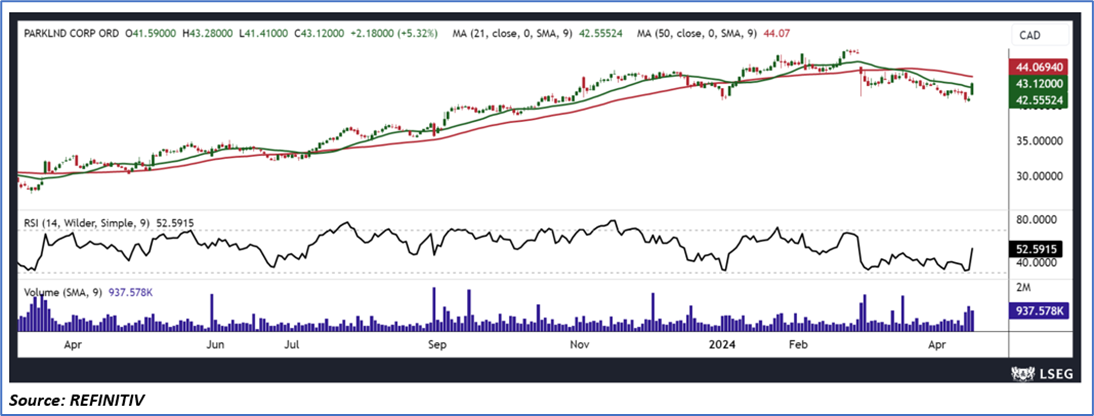Click the Source: REFINITIV caption

tap(79, 401)
